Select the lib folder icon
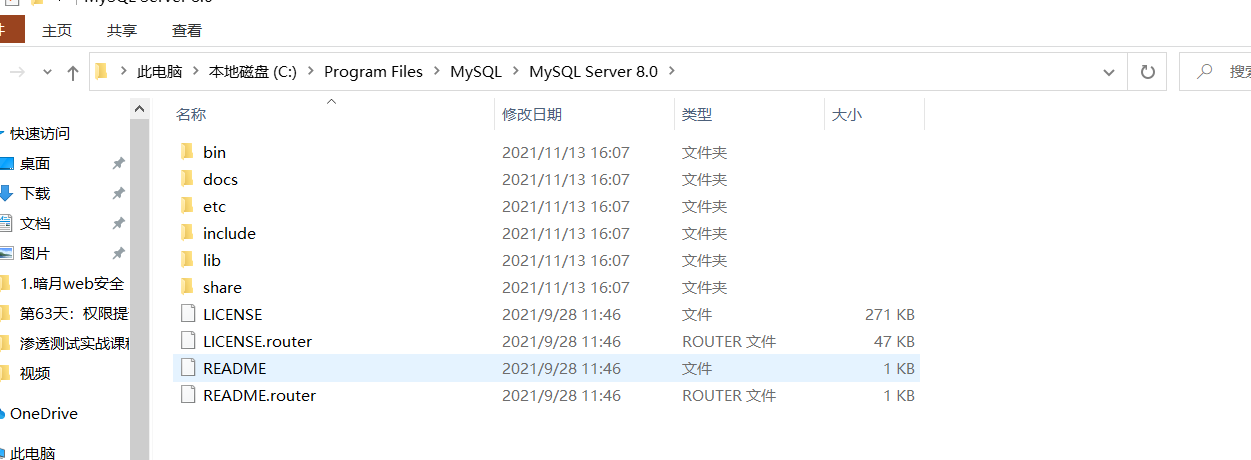The width and height of the screenshot is (1251, 460). [x=187, y=260]
